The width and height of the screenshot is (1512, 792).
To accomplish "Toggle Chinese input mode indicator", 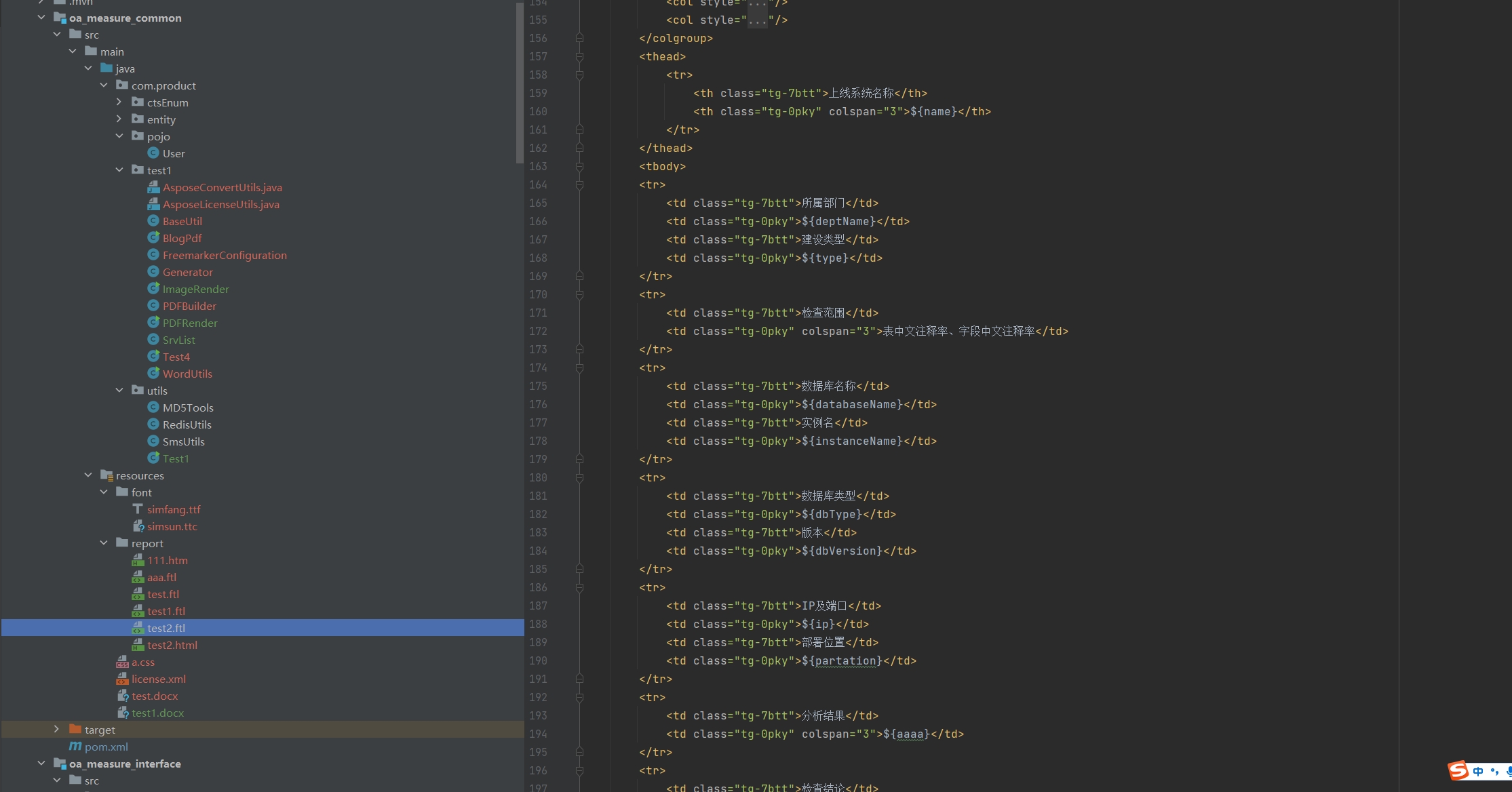I will 1478,772.
